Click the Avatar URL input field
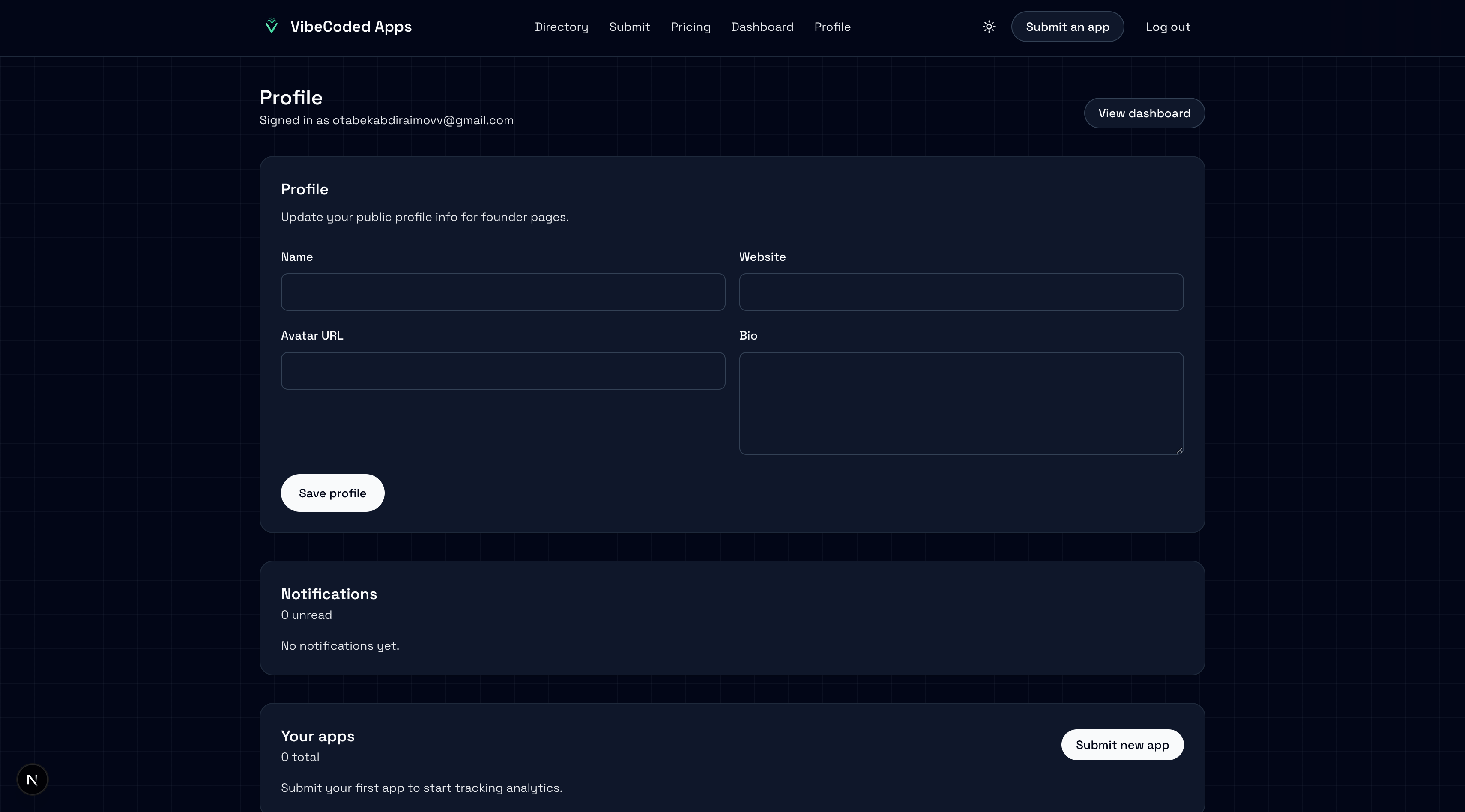The height and width of the screenshot is (812, 1465). [x=502, y=371]
